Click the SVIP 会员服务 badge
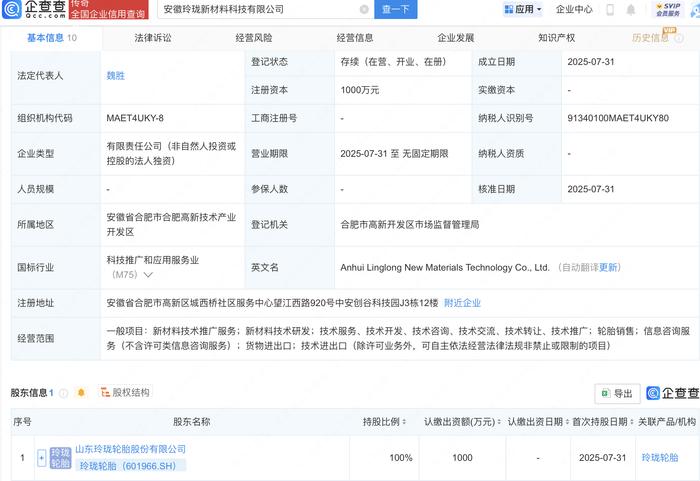700x481 pixels. (x=668, y=9)
